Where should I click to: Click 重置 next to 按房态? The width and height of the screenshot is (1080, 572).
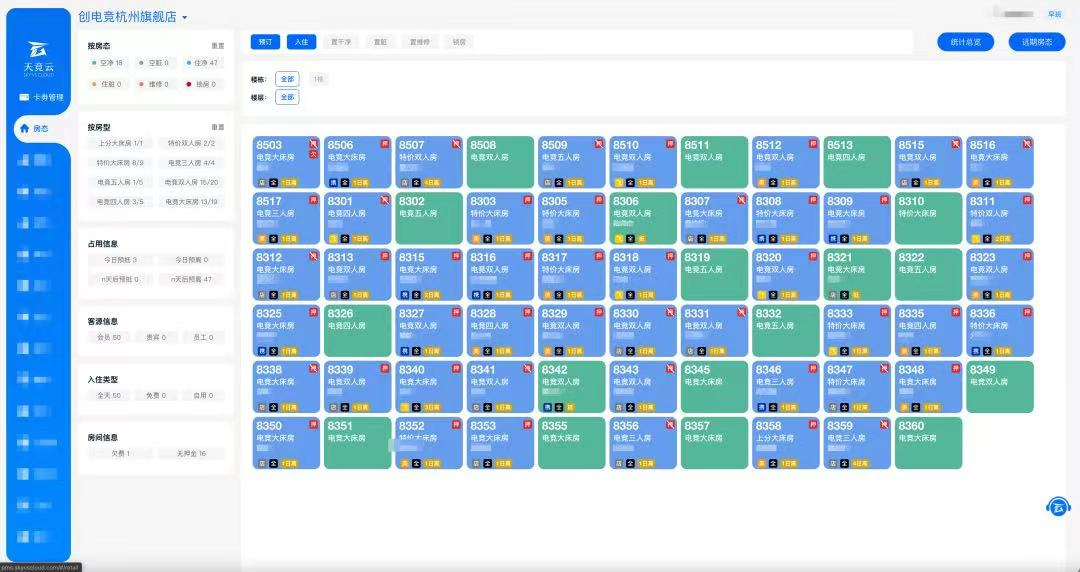[218, 46]
